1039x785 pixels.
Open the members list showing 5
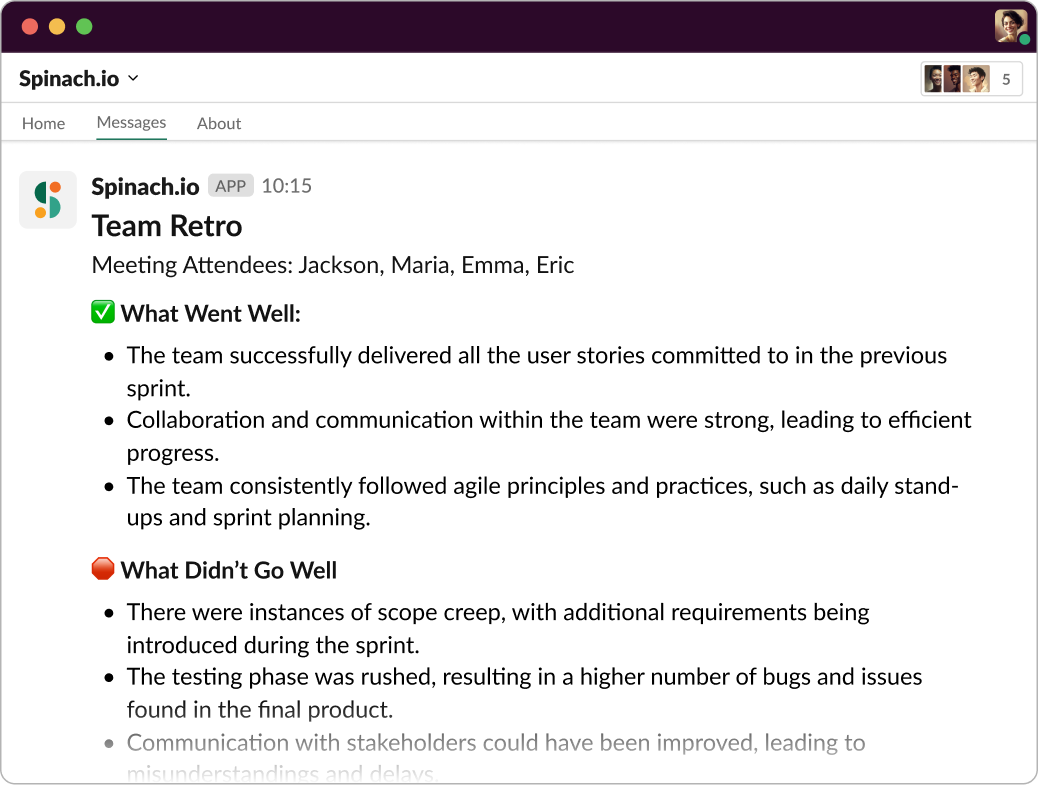(x=971, y=79)
